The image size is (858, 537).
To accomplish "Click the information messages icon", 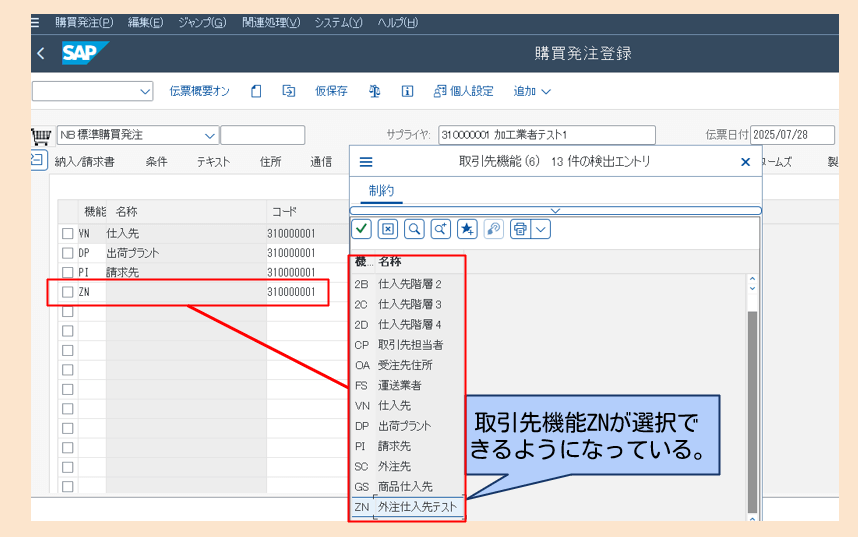I will [x=407, y=91].
